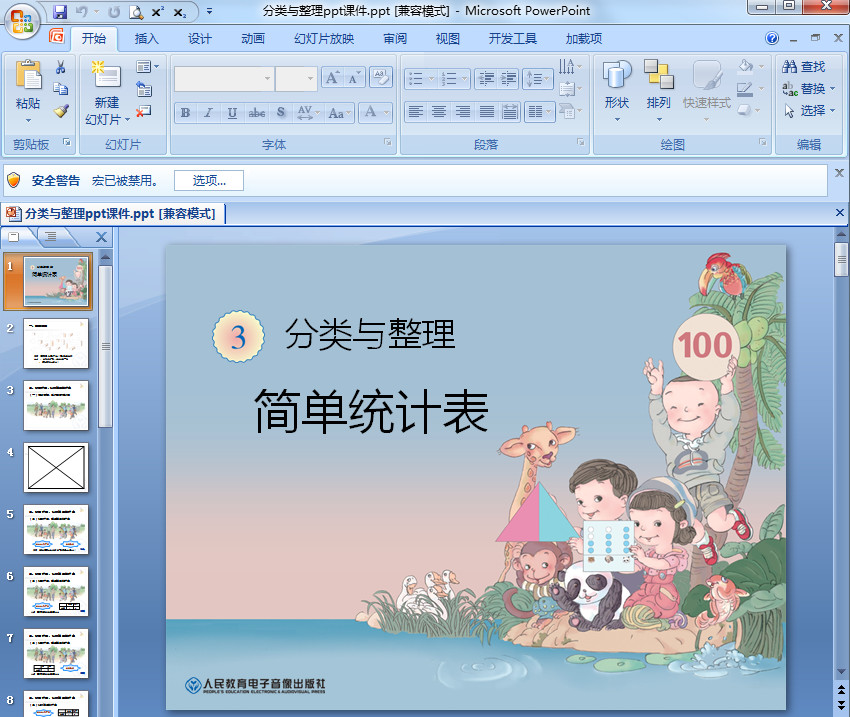Click the Subscript x₂ quick access icon
The height and width of the screenshot is (717, 850).
[179, 12]
